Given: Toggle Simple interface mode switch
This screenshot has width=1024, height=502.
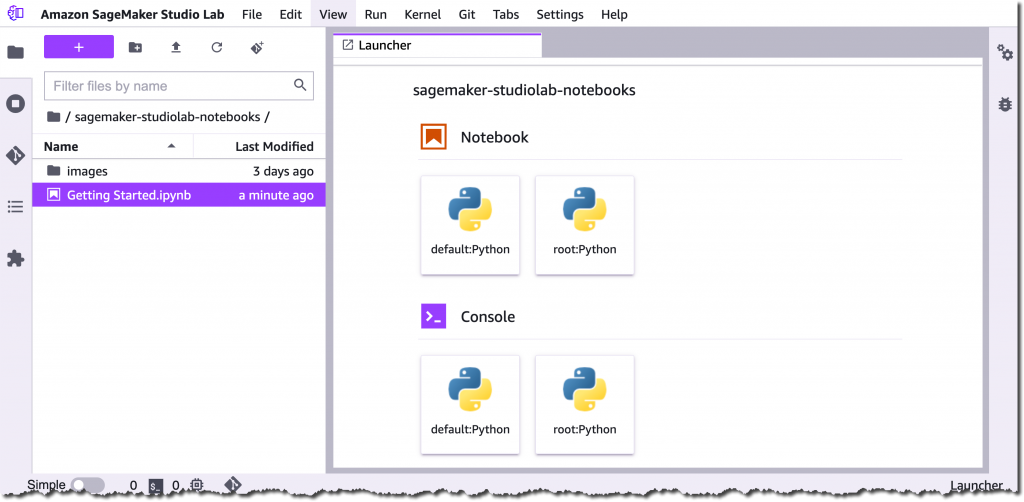Looking at the screenshot, I should pyautogui.click(x=88, y=485).
